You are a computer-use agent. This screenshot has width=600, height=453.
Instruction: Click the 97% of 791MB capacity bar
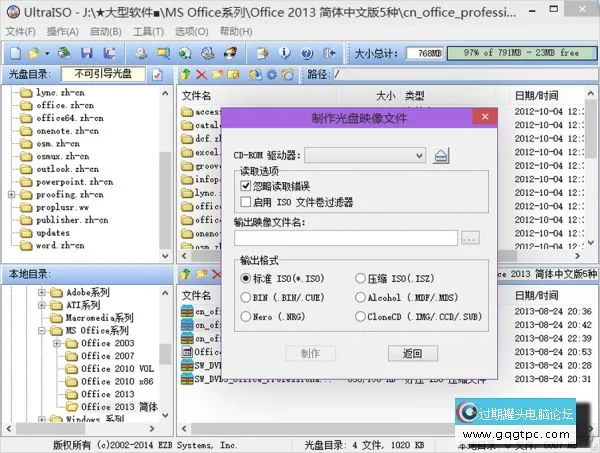[x=521, y=53]
